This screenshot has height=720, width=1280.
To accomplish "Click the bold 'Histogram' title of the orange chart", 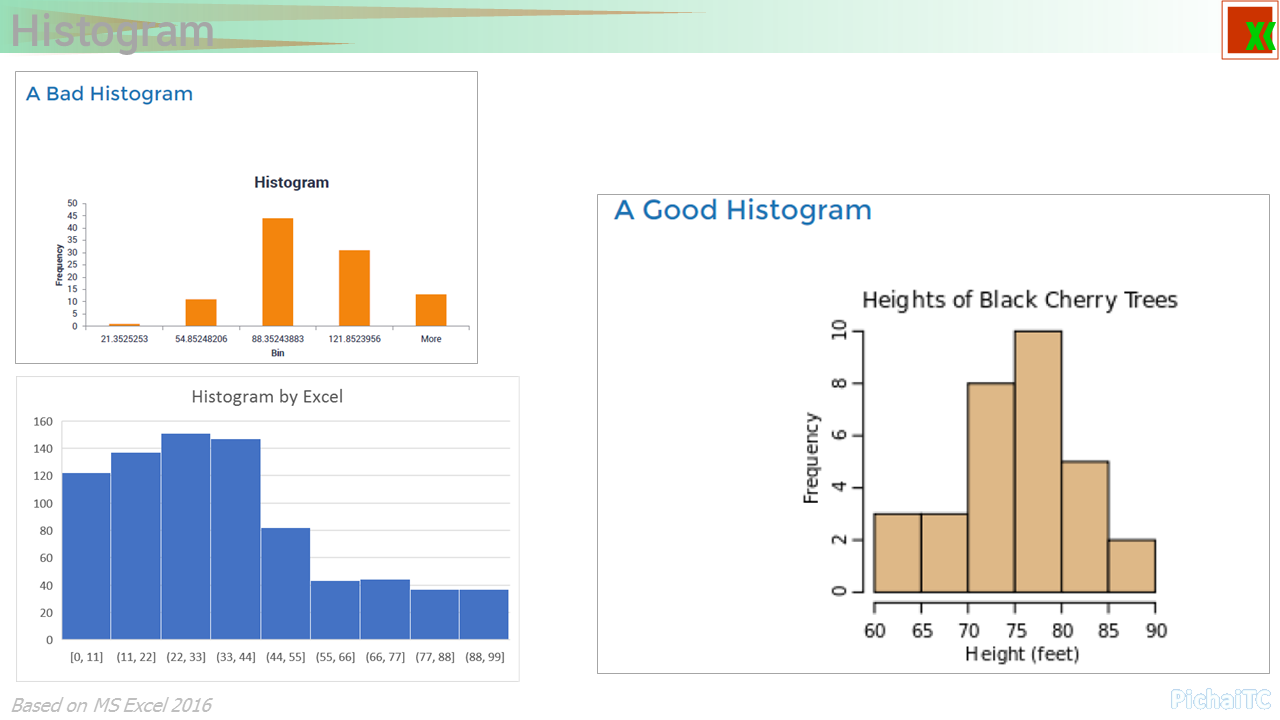I will (x=291, y=183).
